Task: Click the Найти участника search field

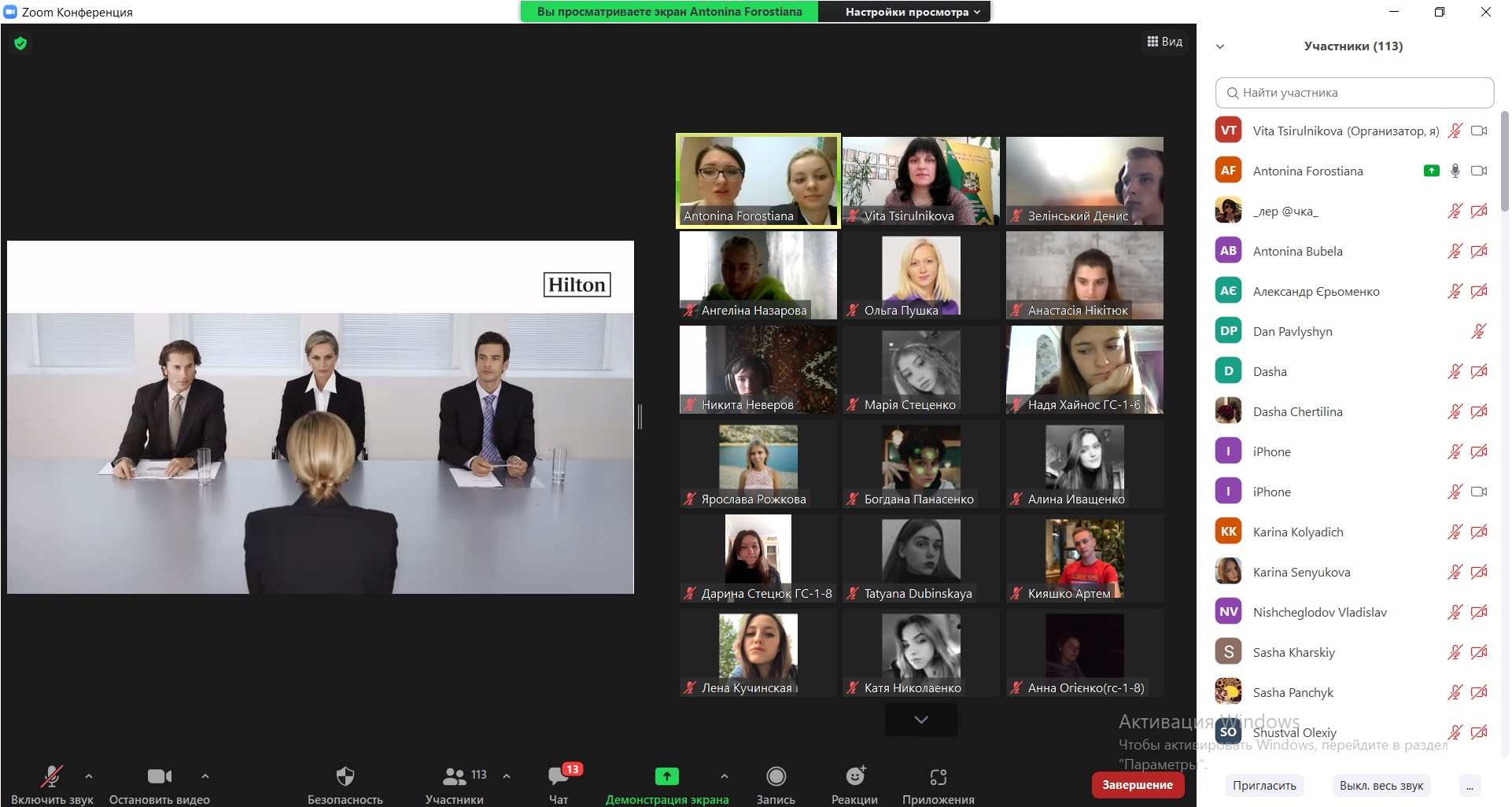Action: [1355, 93]
